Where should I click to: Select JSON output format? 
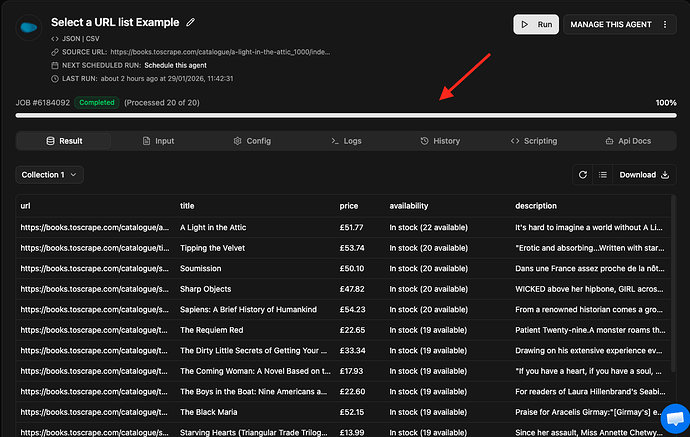[70, 39]
